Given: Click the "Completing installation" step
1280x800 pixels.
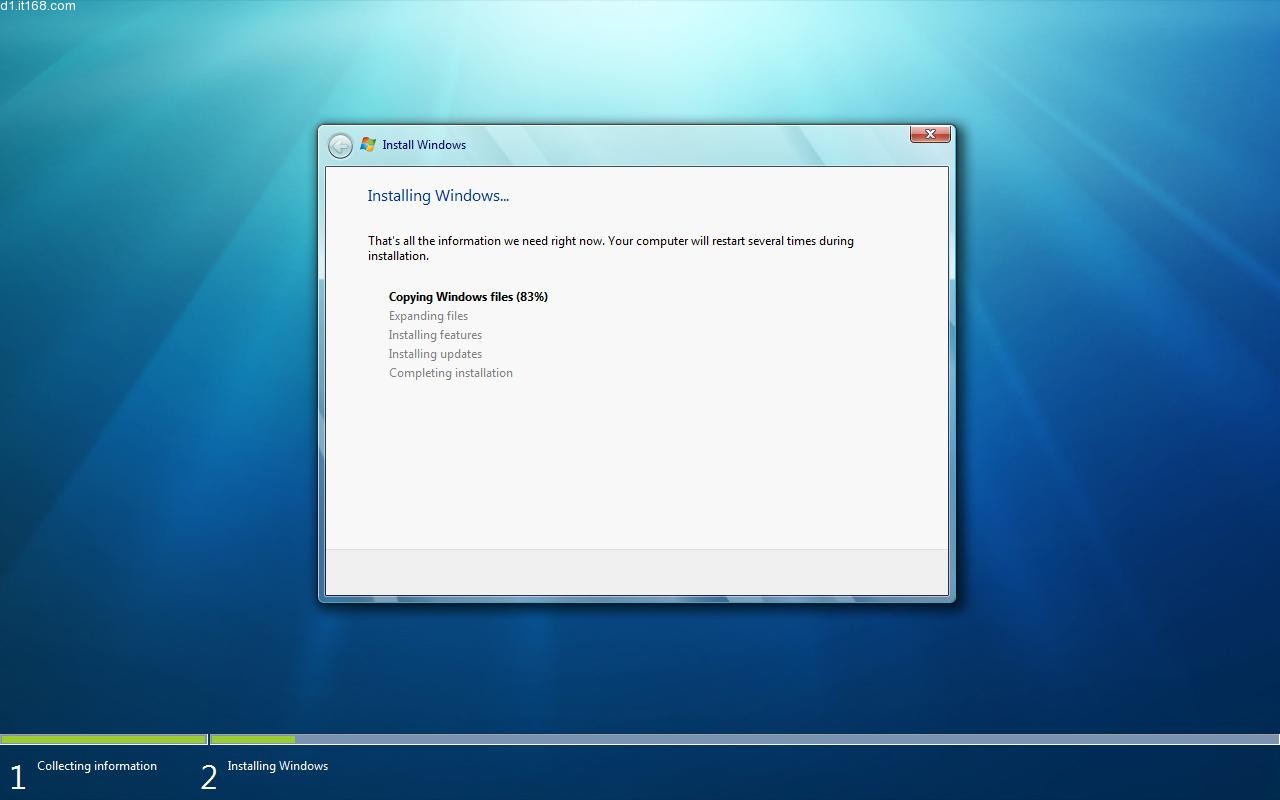Looking at the screenshot, I should pos(451,373).
